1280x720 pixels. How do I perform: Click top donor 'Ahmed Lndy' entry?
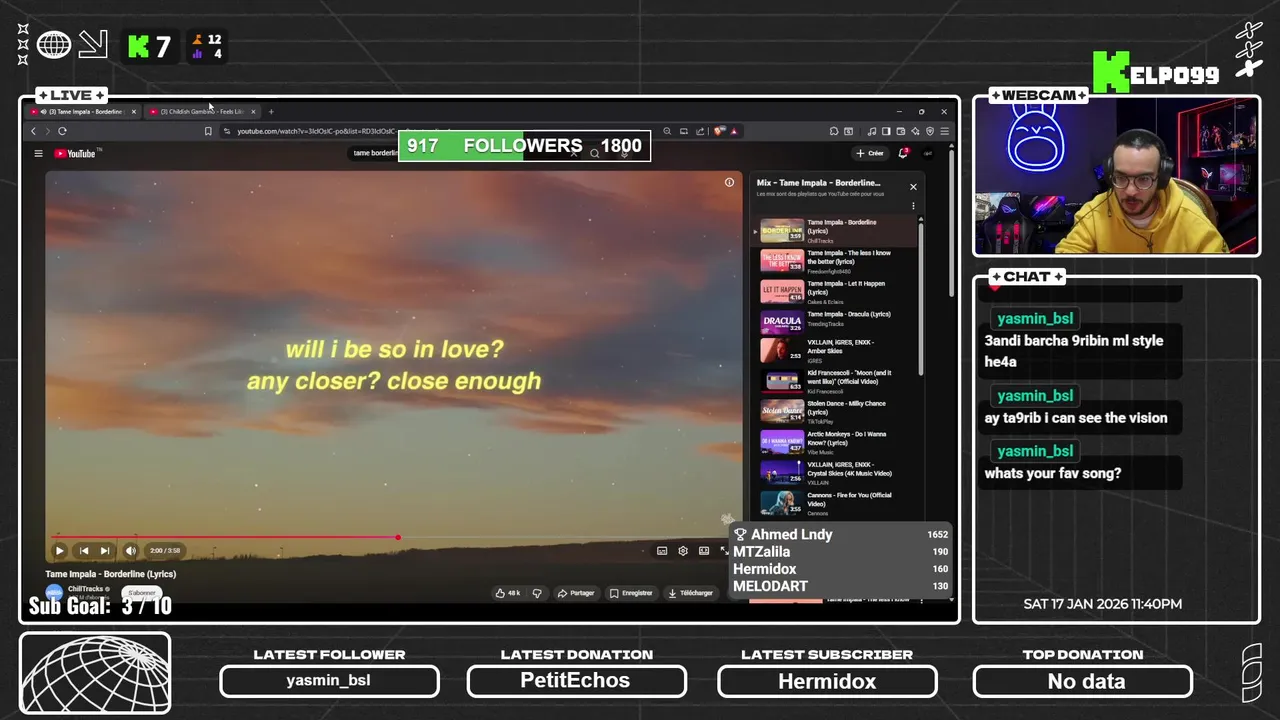click(x=840, y=535)
